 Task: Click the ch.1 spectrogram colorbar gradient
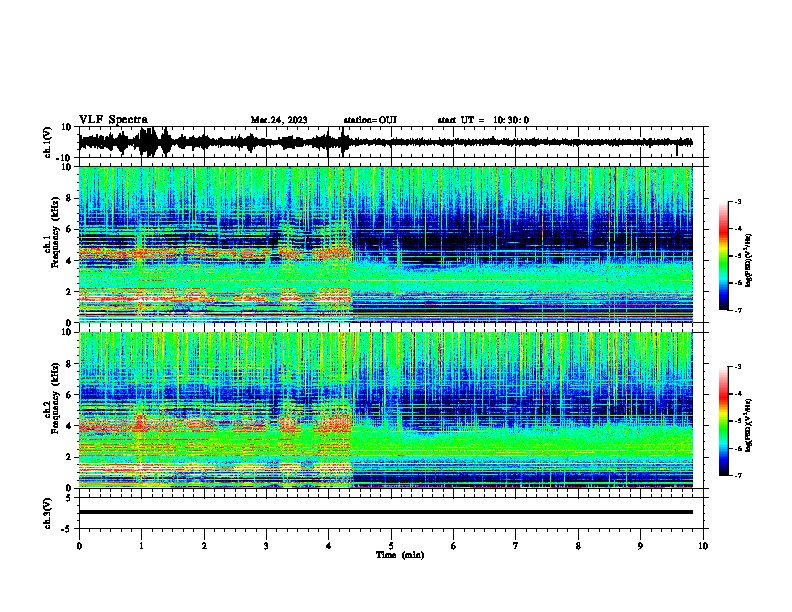point(724,256)
